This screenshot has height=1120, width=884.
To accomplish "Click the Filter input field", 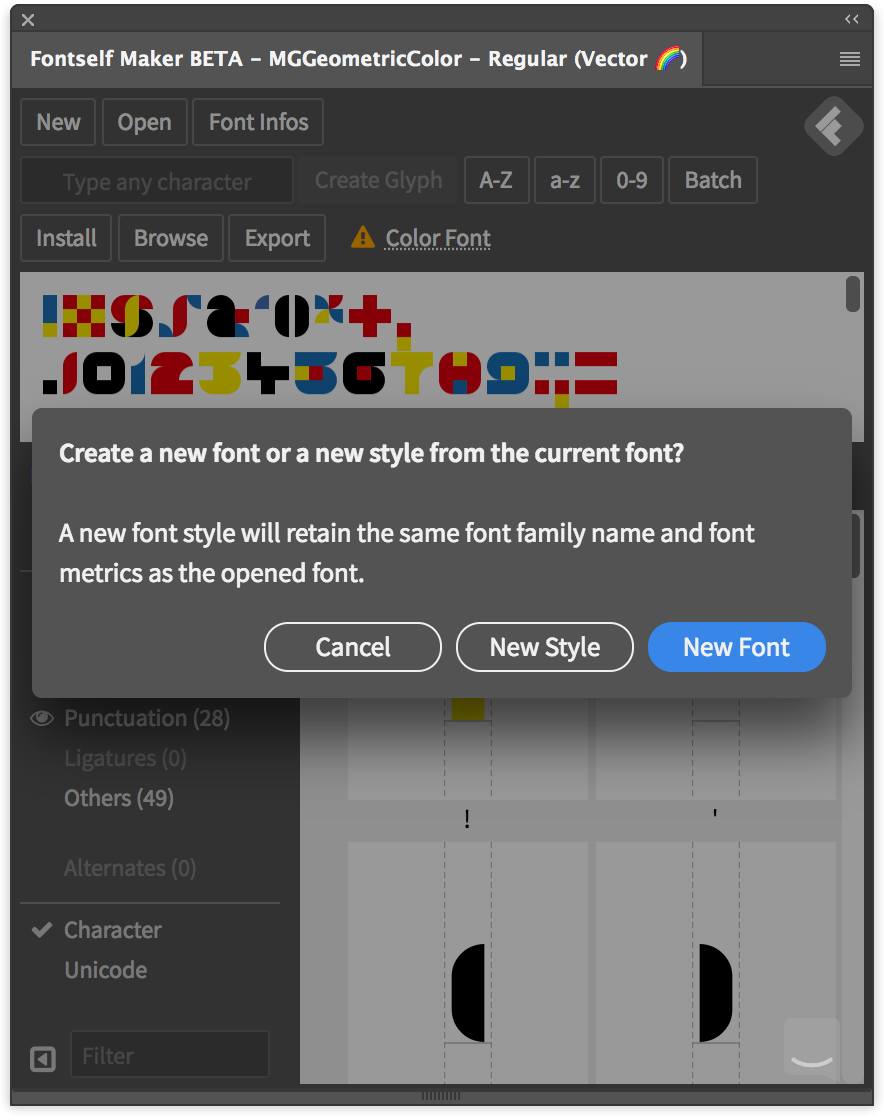I will (170, 1054).
